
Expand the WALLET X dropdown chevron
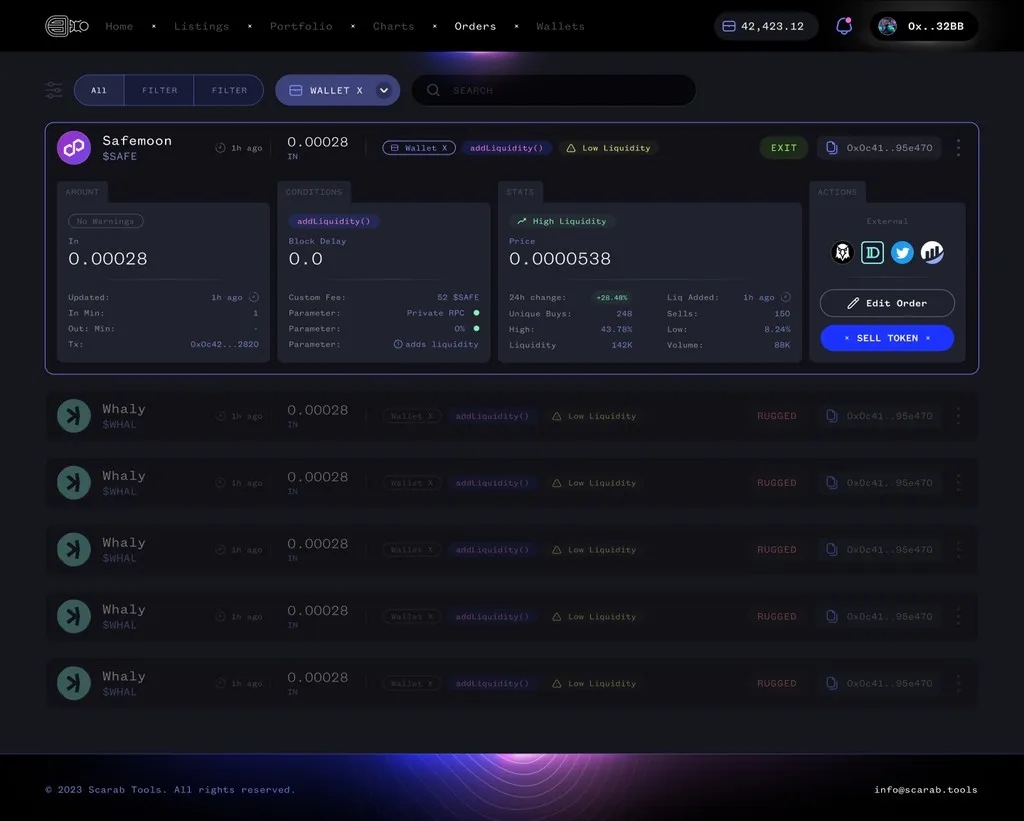pyautogui.click(x=384, y=90)
